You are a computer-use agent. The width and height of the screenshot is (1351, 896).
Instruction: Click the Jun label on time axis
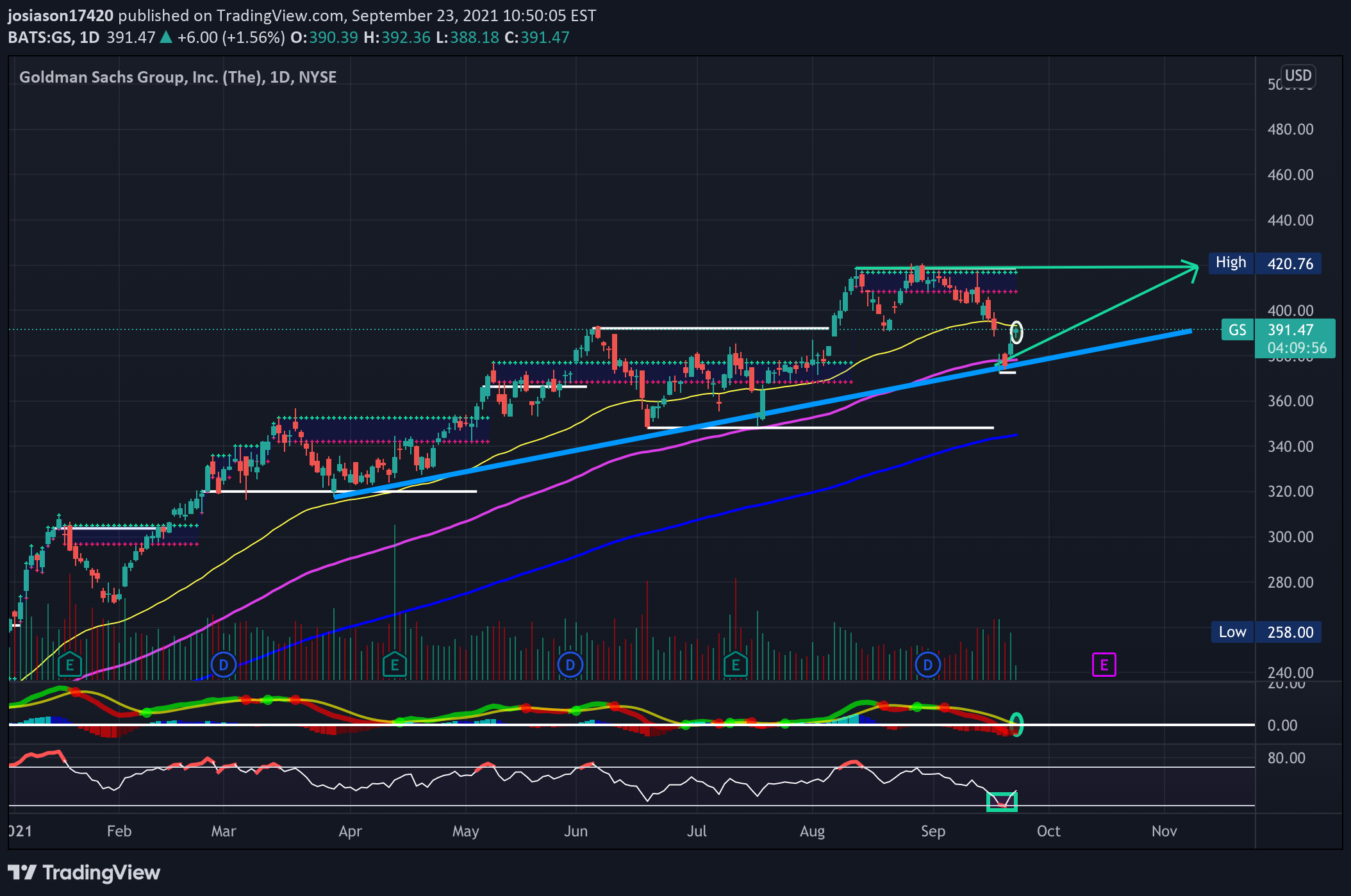tap(576, 831)
